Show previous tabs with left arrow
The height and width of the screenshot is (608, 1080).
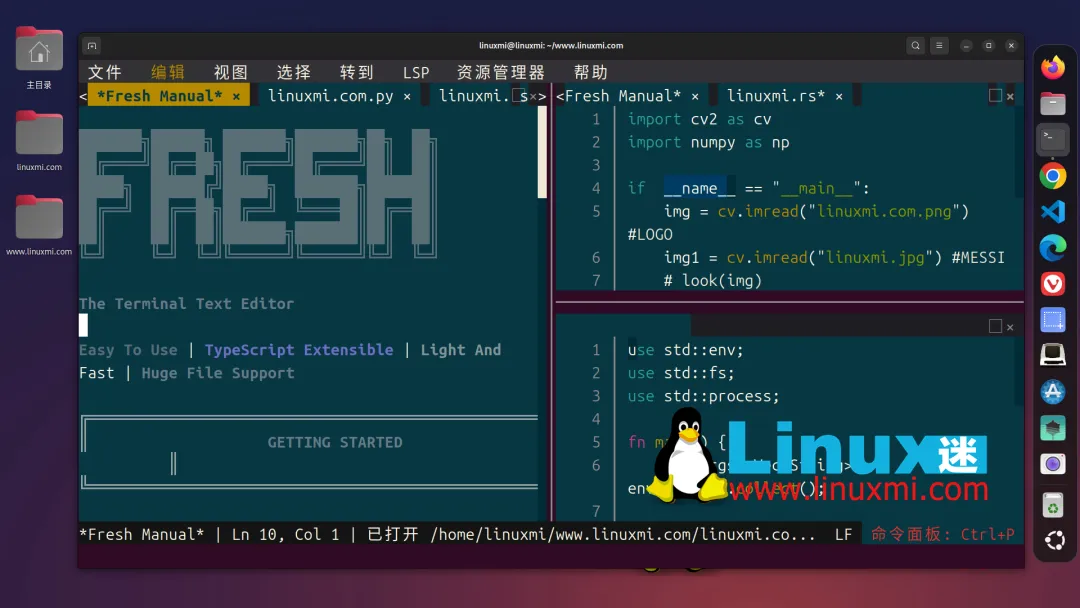tap(83, 96)
